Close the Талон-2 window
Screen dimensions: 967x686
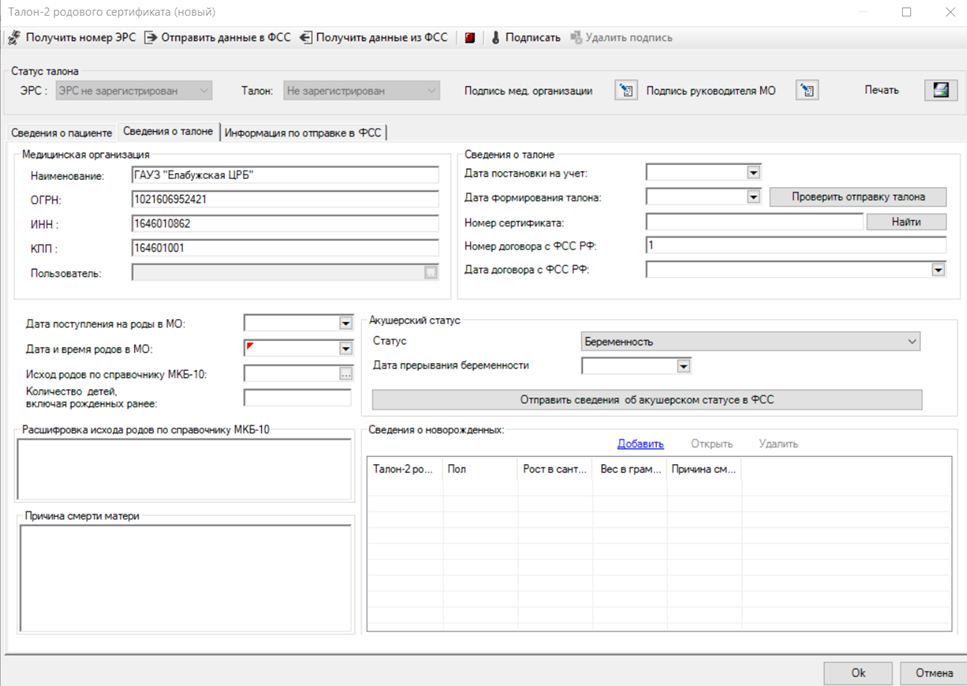950,12
